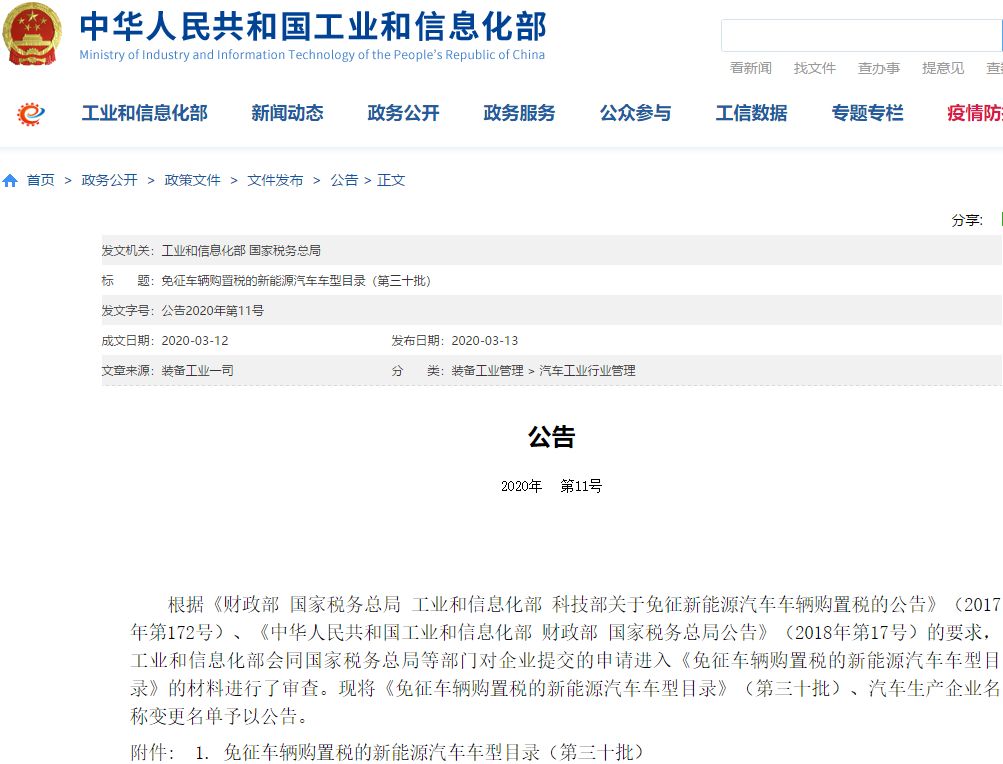This screenshot has height=764, width=1003.
Task: Click the 发布日期 value 2020-03-13
Action: pyautogui.click(x=485, y=341)
